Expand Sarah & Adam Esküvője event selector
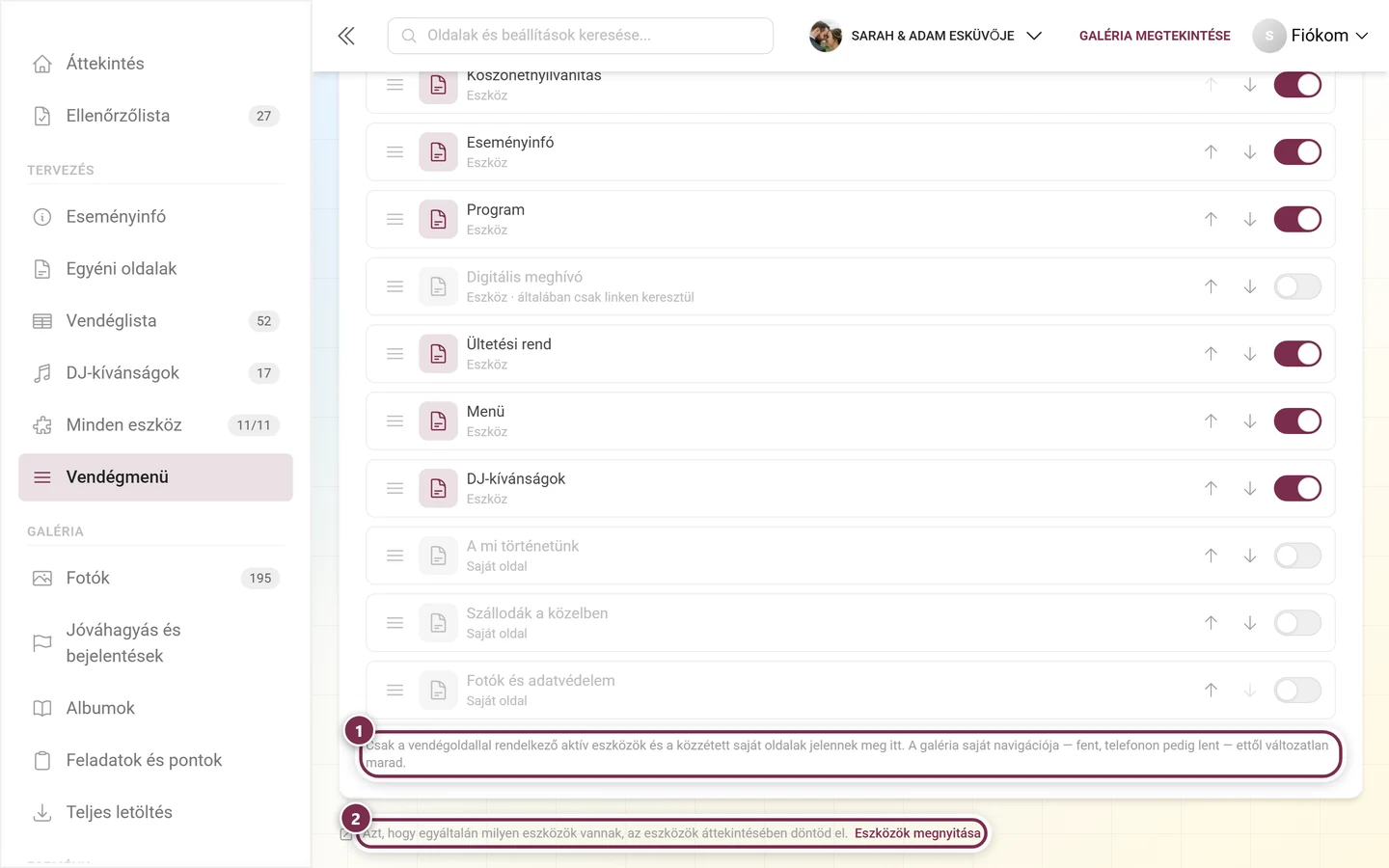This screenshot has width=1389, height=868. click(926, 36)
